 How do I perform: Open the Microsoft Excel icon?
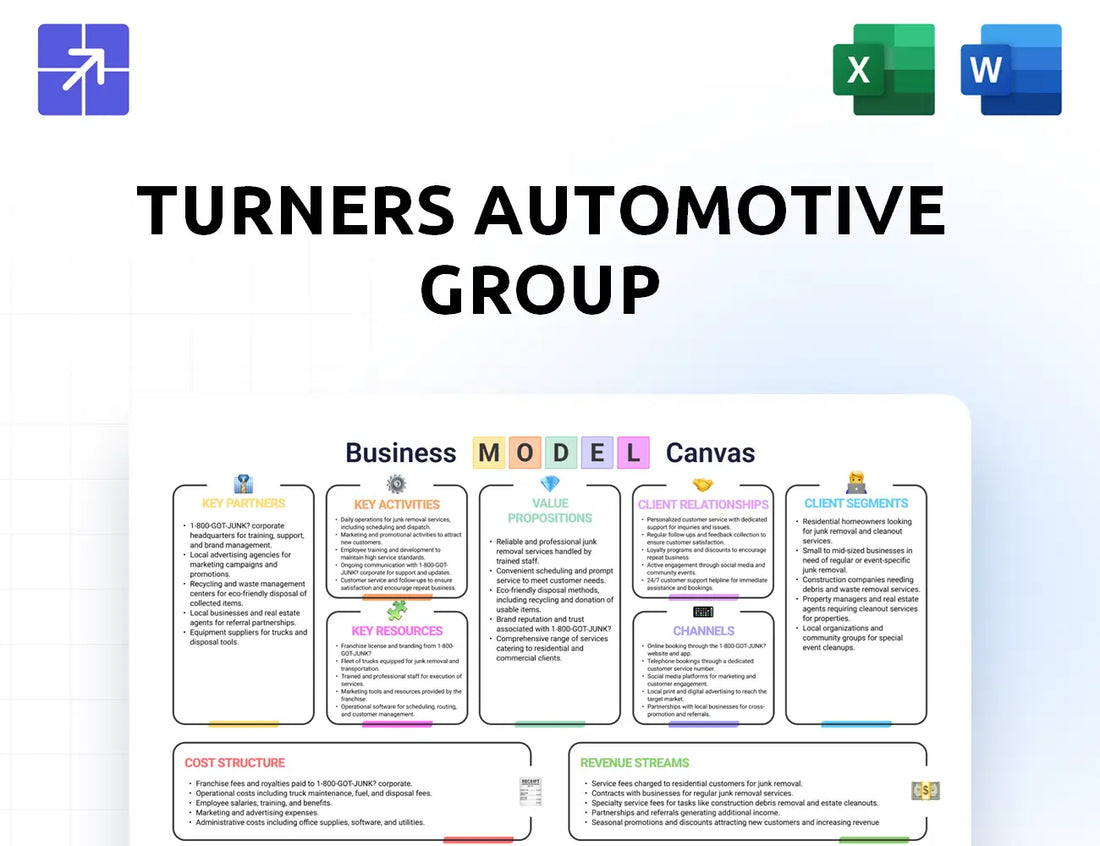(x=884, y=69)
